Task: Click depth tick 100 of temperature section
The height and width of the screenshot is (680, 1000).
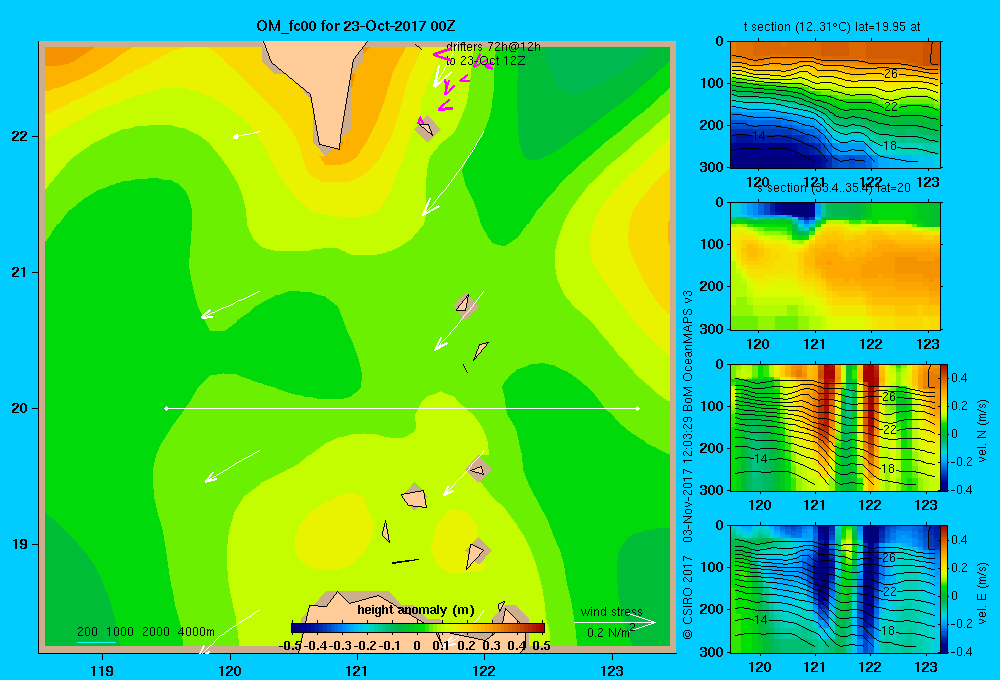Action: coord(713,83)
